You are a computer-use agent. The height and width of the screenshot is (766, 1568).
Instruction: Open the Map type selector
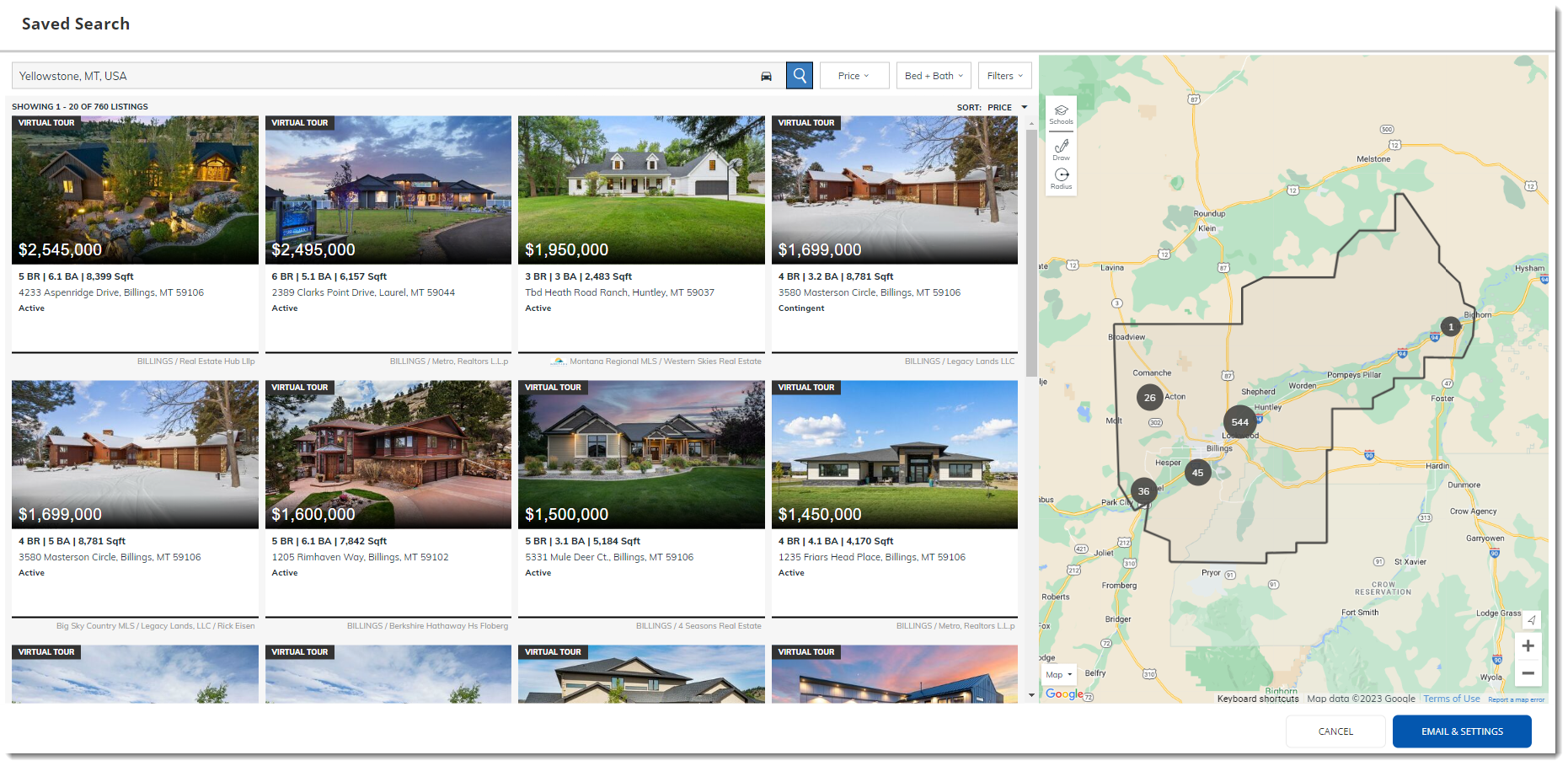tap(1058, 675)
